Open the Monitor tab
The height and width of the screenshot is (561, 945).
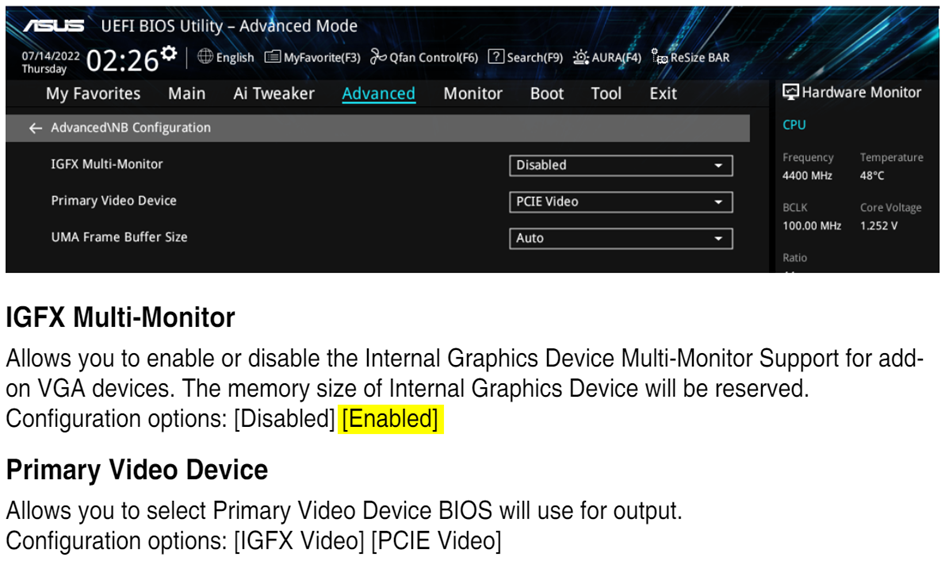tap(472, 93)
